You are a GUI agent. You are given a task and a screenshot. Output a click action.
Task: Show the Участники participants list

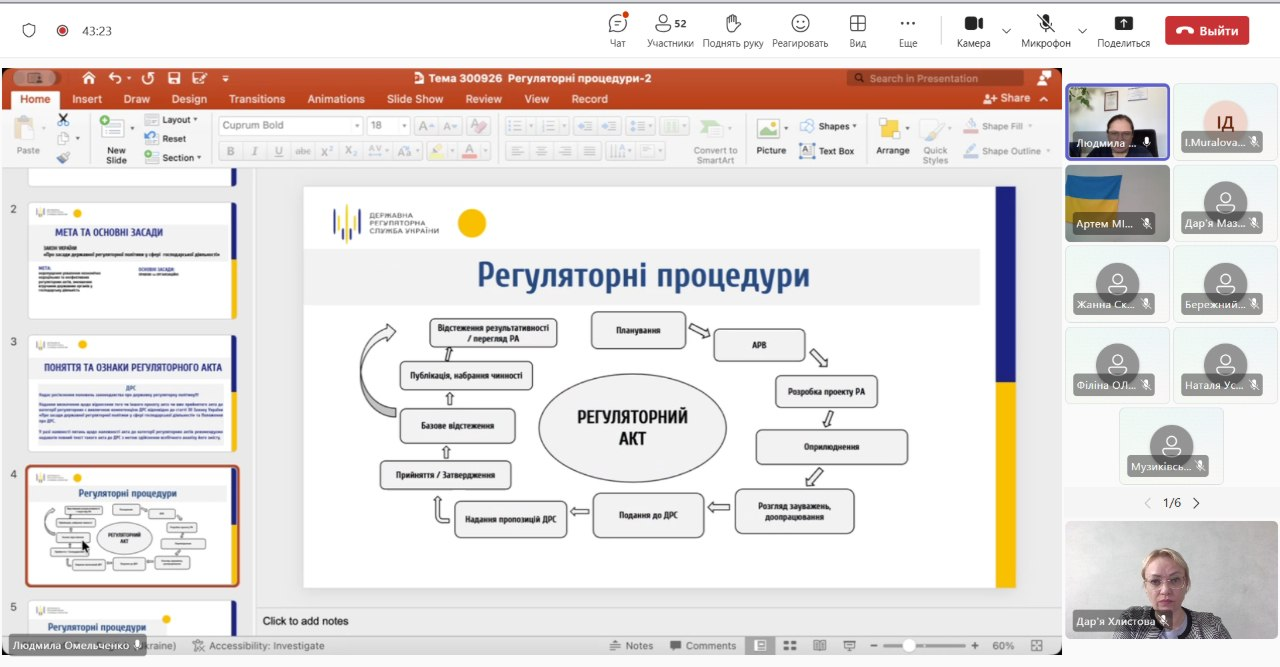[670, 30]
